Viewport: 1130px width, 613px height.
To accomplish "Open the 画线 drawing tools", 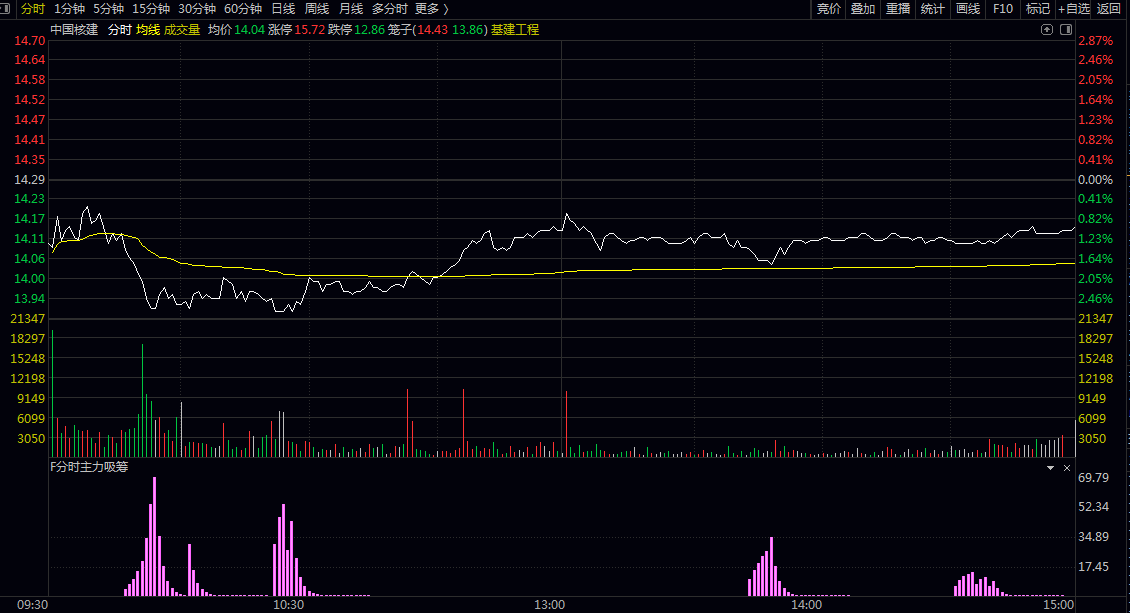I will [968, 9].
